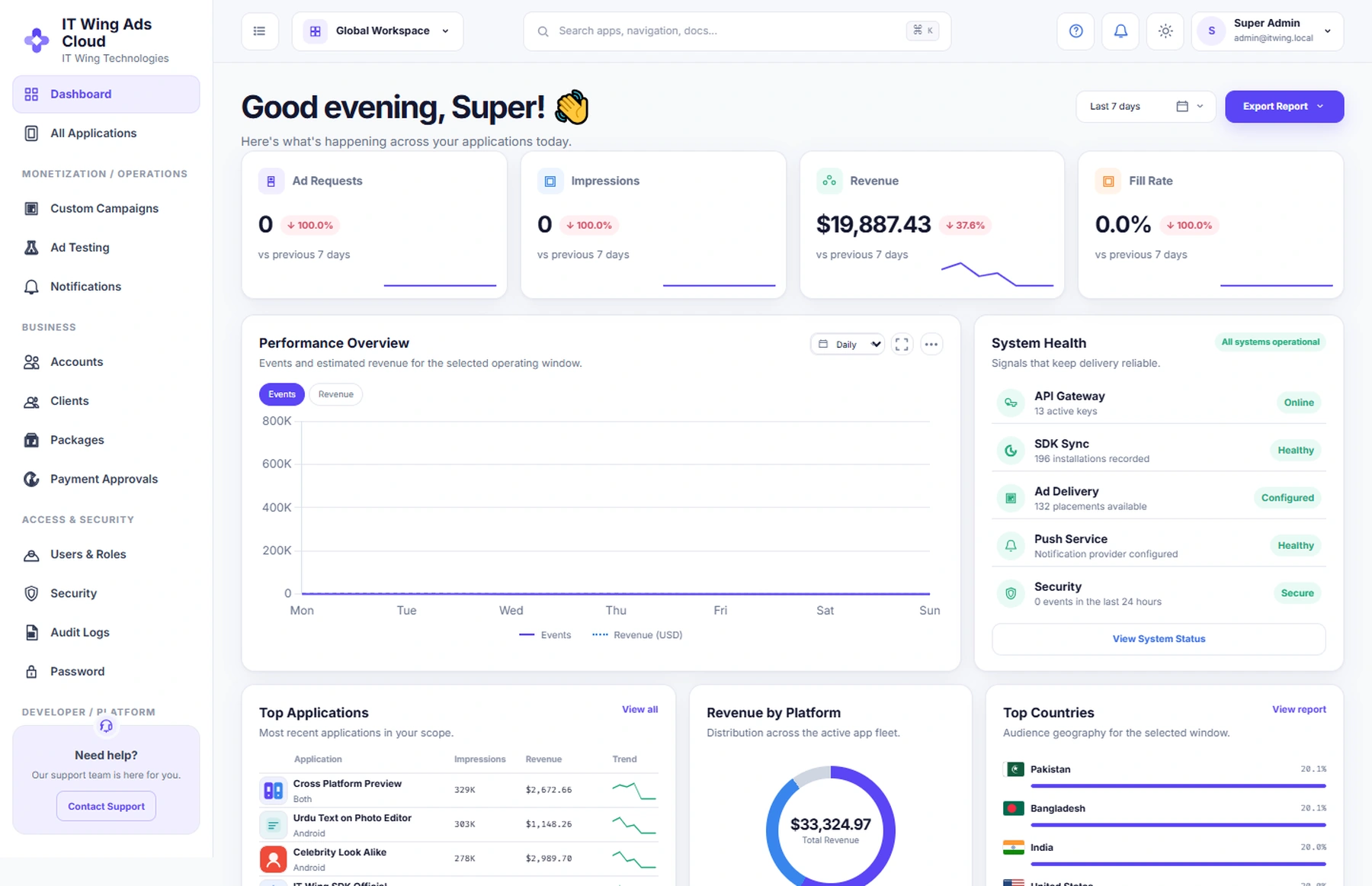
Task: Open the Last 7 days date range
Action: tap(1146, 107)
